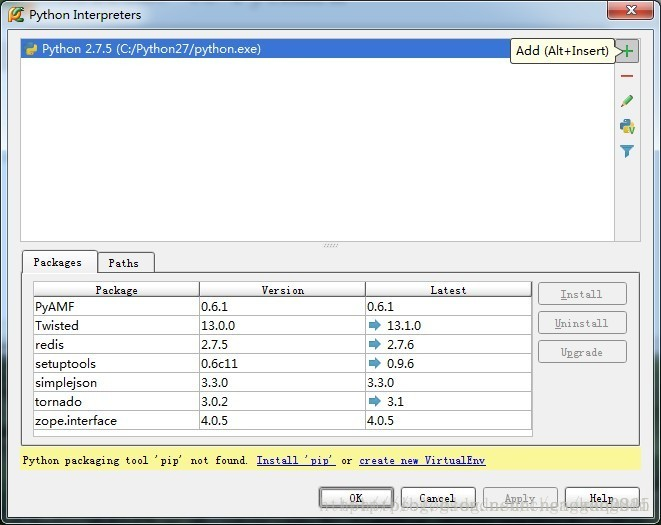The width and height of the screenshot is (661, 525).
Task: Select the setuptools package row
Action: tap(282, 363)
